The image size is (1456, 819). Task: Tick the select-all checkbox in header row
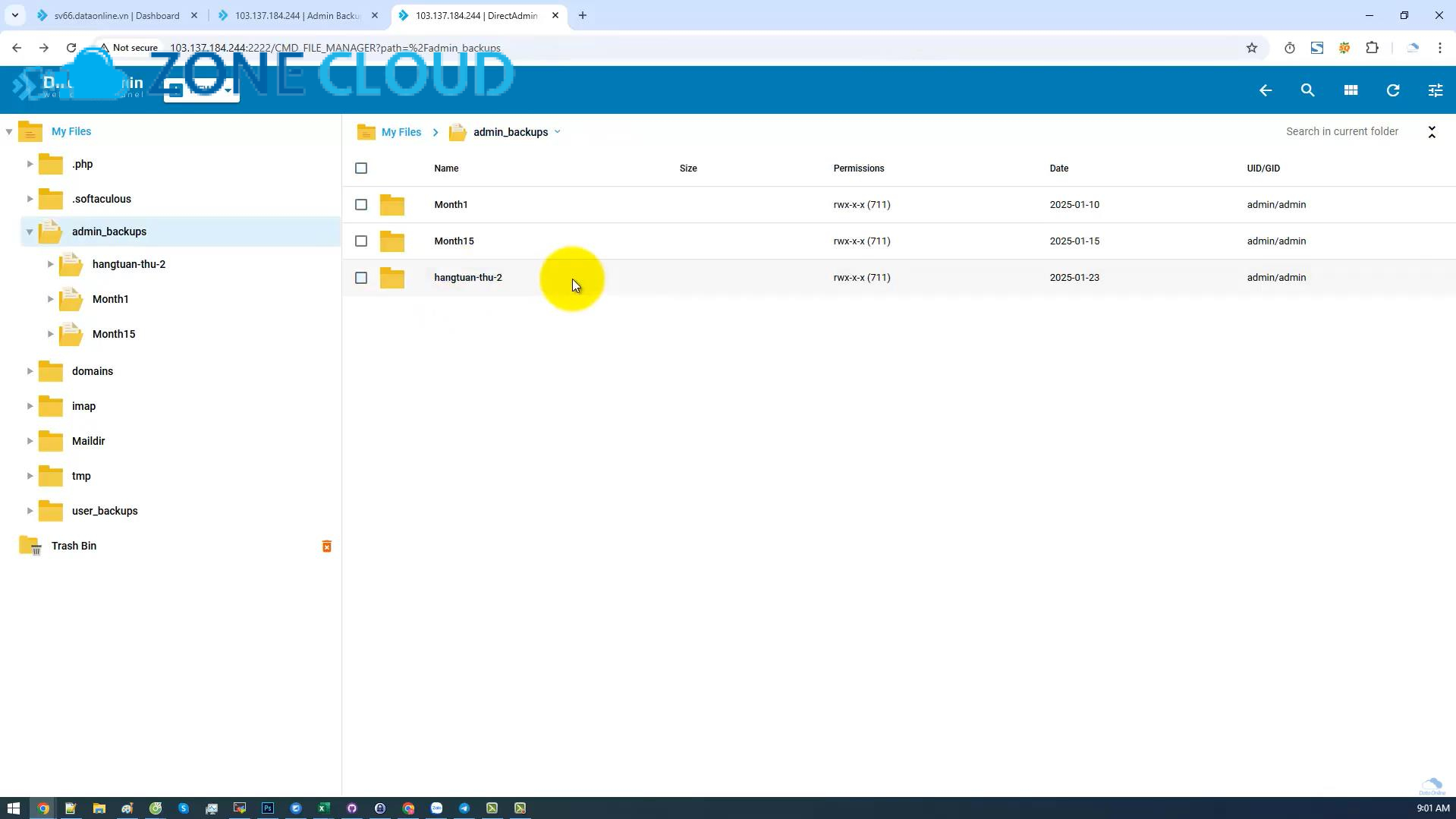(361, 169)
